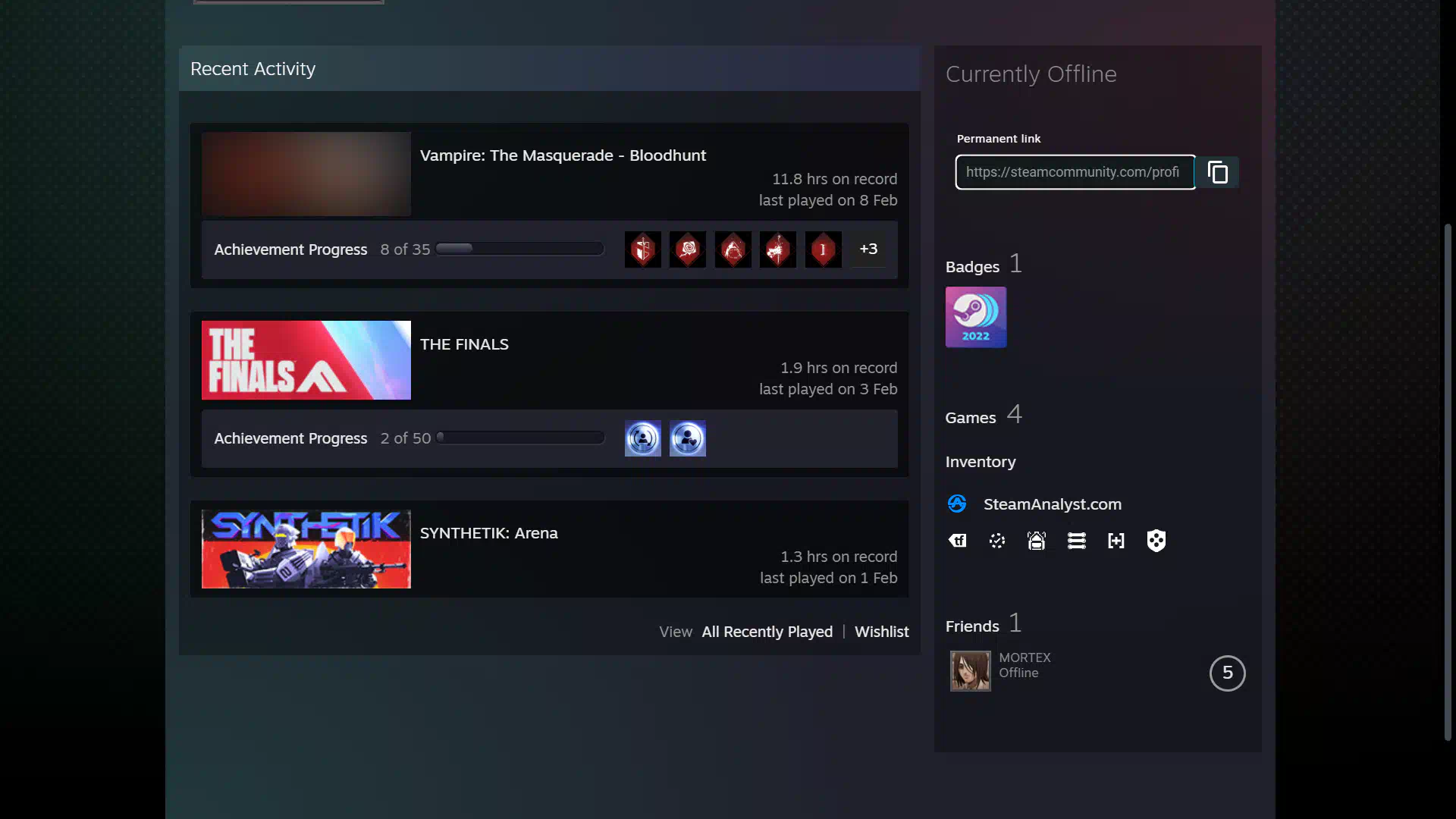Click THE FINALS Achievement Progress label
The height and width of the screenshot is (819, 1456).
pos(290,438)
